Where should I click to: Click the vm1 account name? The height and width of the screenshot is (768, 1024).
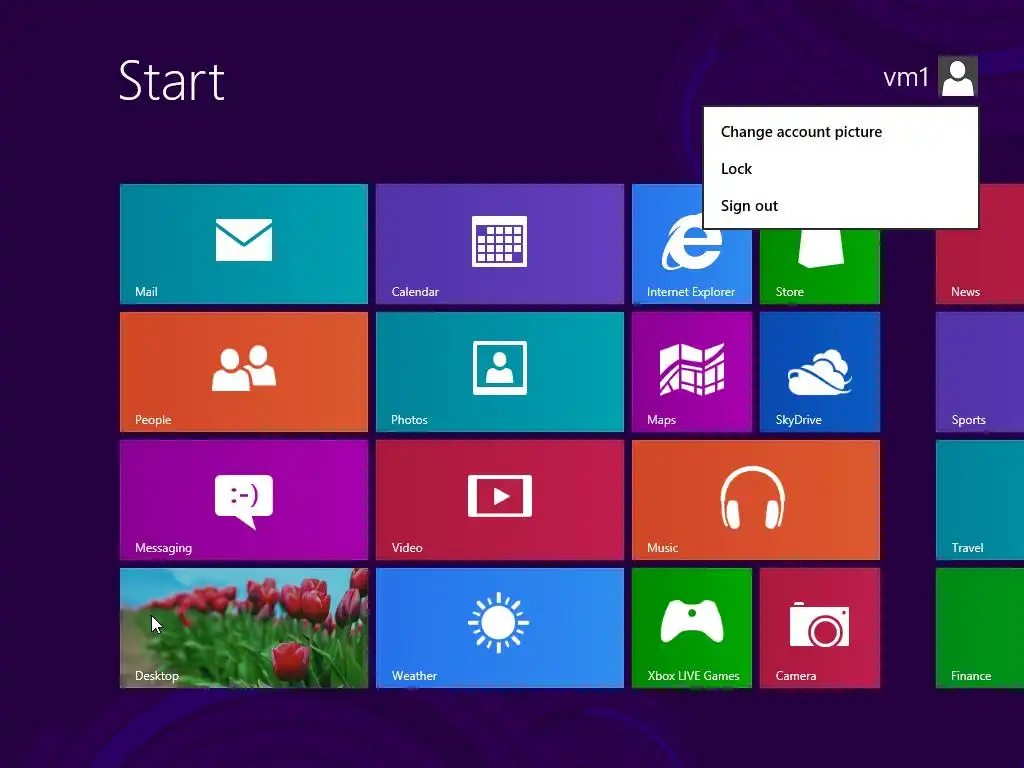coord(906,78)
